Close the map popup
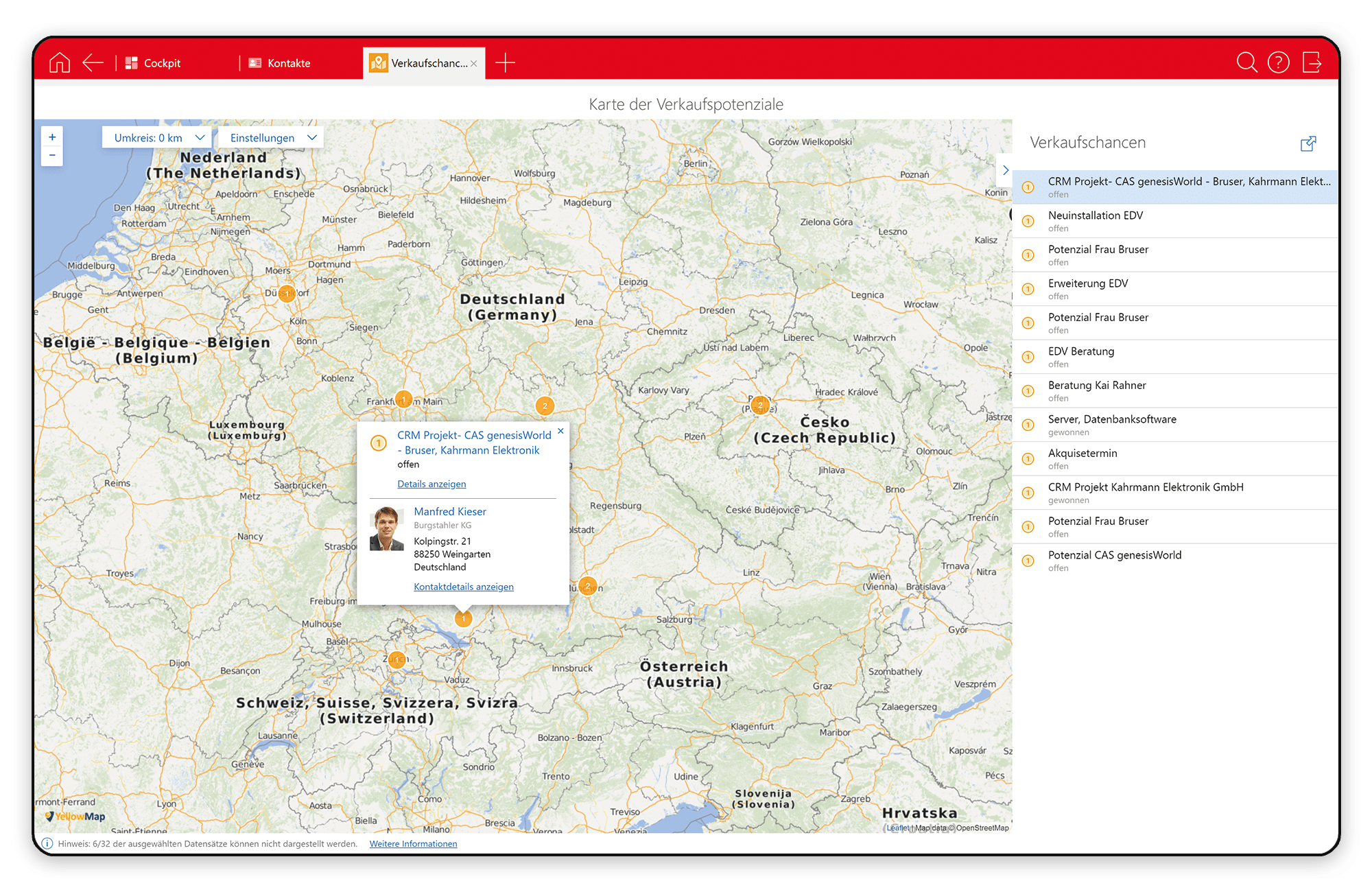 click(x=560, y=431)
